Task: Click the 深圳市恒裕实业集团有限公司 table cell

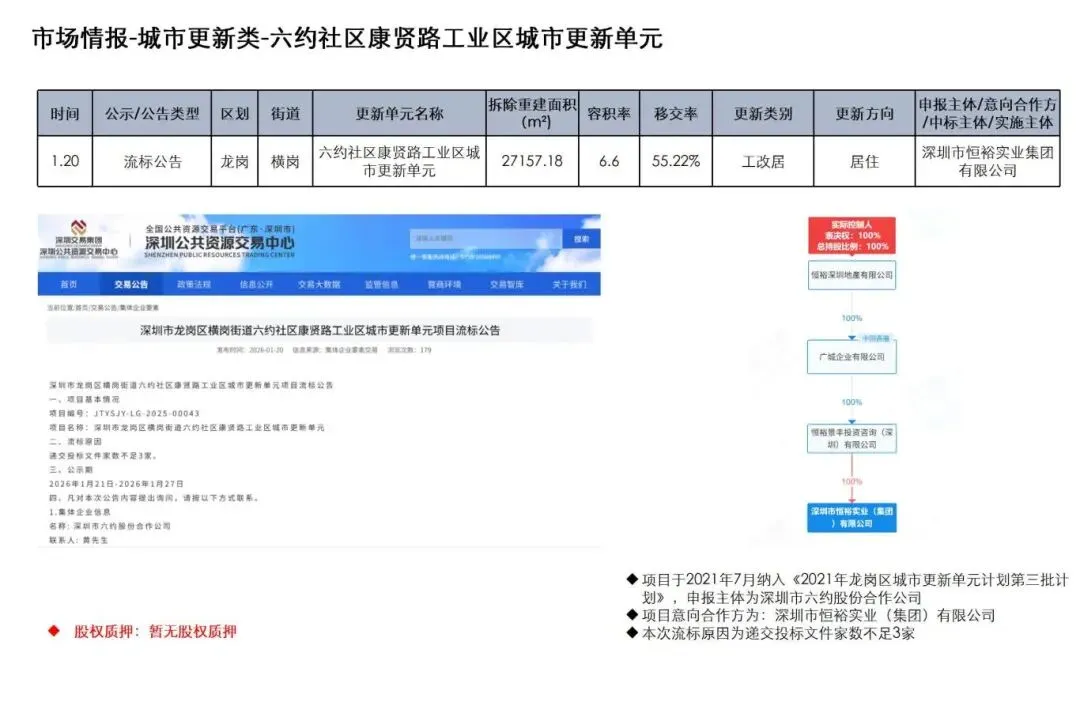Action: click(988, 162)
